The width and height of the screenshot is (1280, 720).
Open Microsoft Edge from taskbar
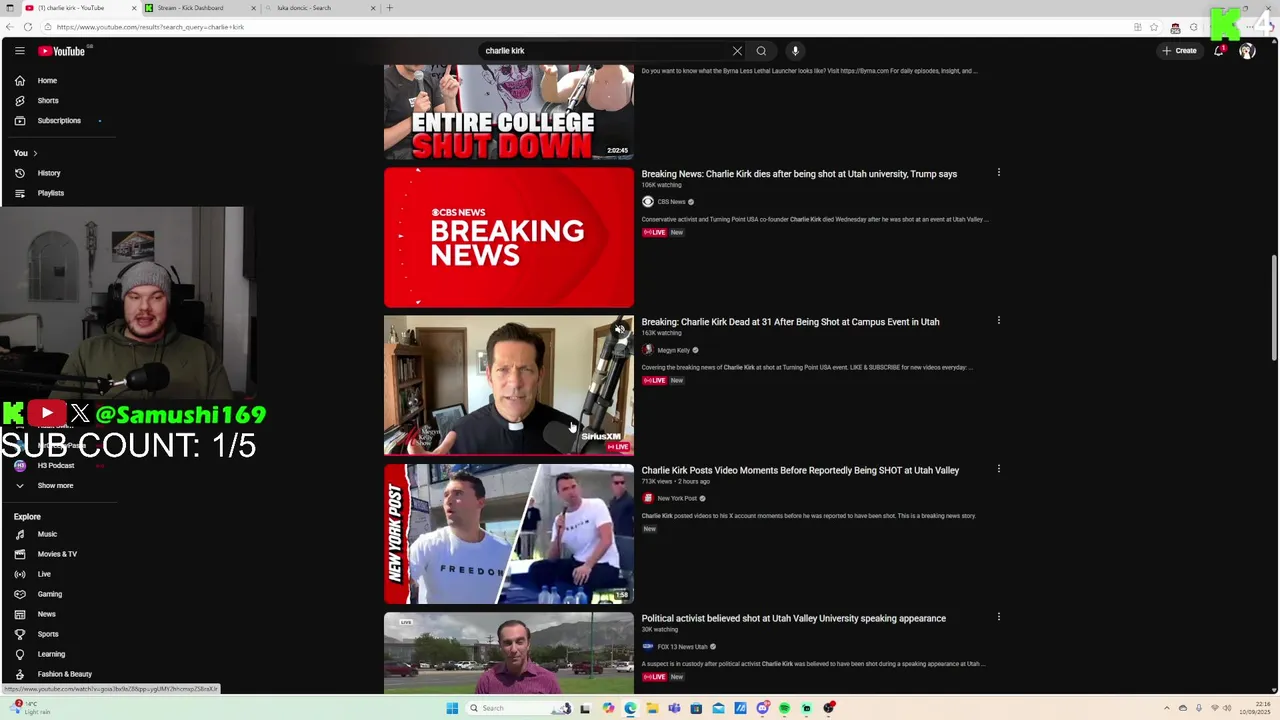click(x=630, y=708)
